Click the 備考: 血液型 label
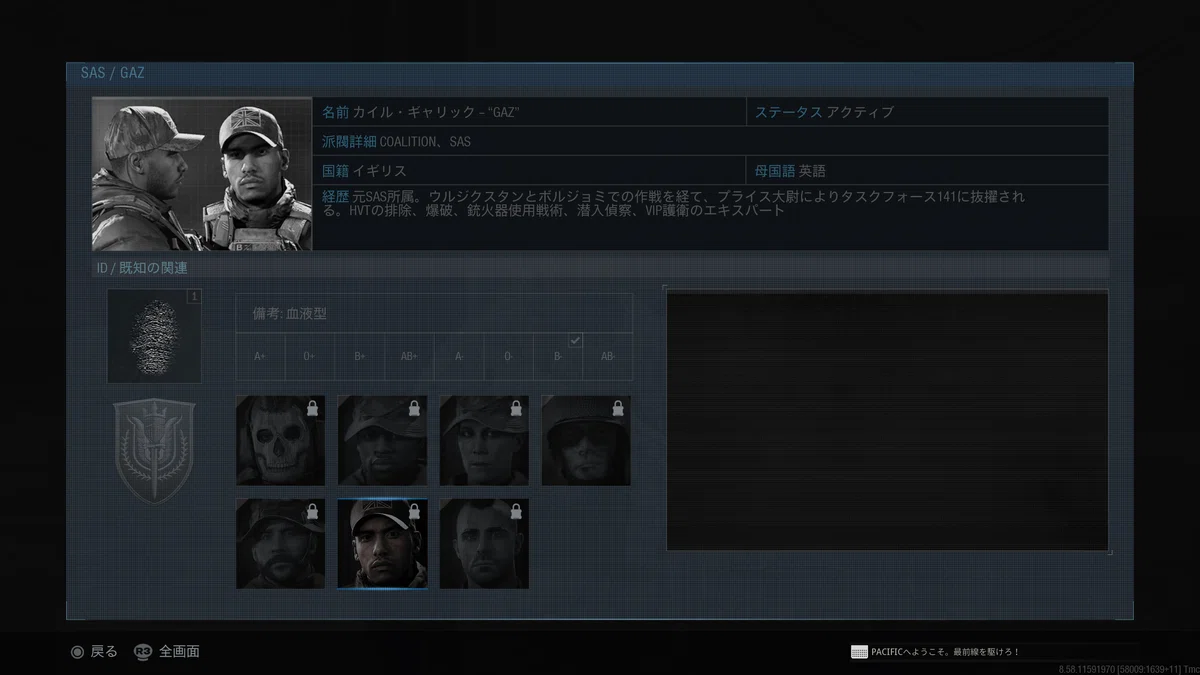The image size is (1200, 675). point(289,313)
